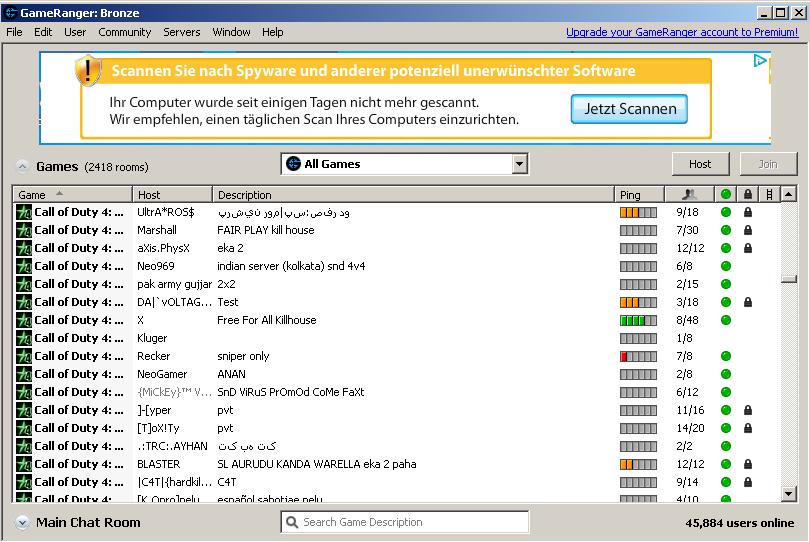Viewport: 810px width, 542px height.
Task: Select 'SL AURUDU KANDA WARELLA eka 2 paha' description
Action: 317,464
